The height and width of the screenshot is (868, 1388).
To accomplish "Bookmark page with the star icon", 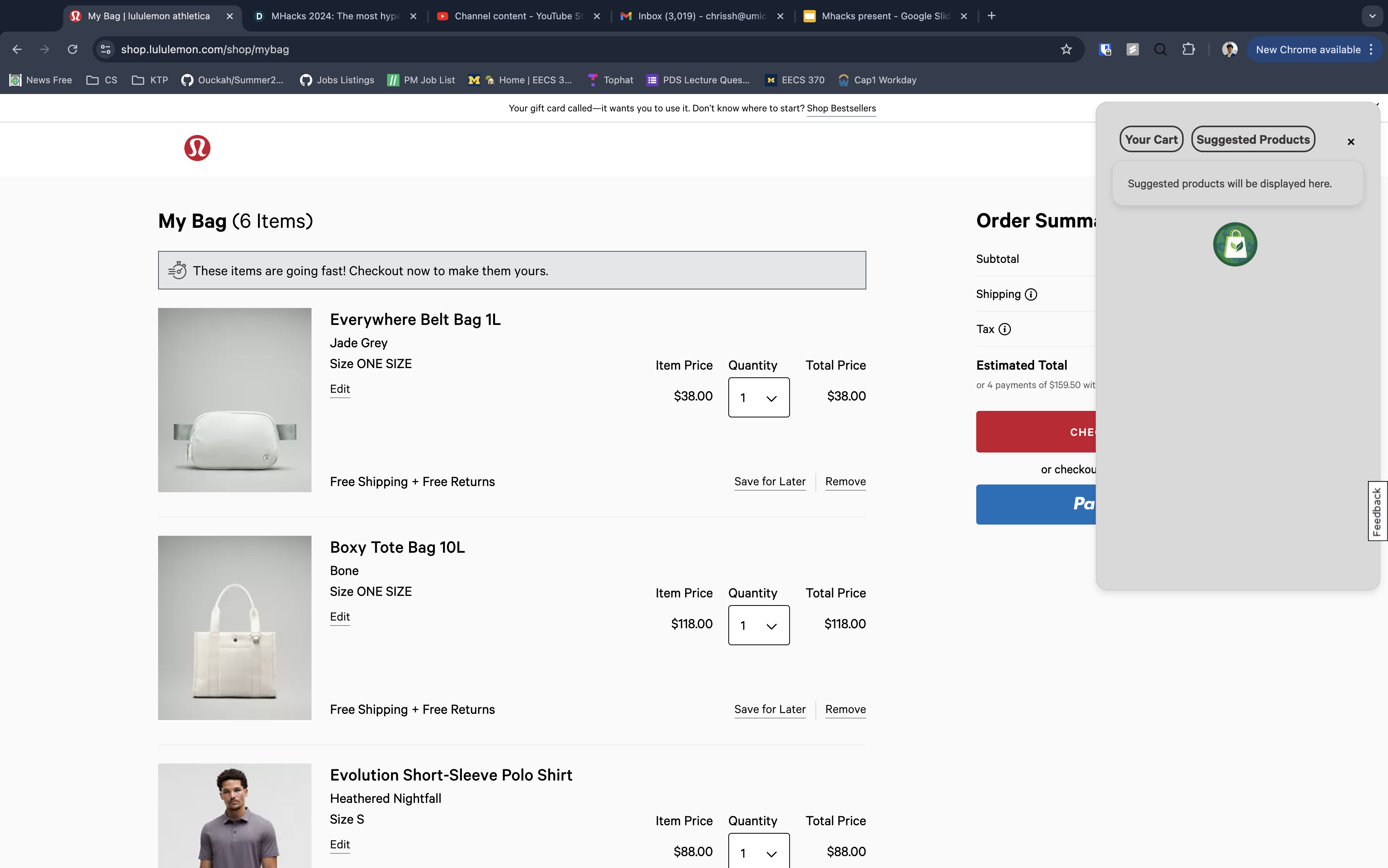I will click(1066, 49).
